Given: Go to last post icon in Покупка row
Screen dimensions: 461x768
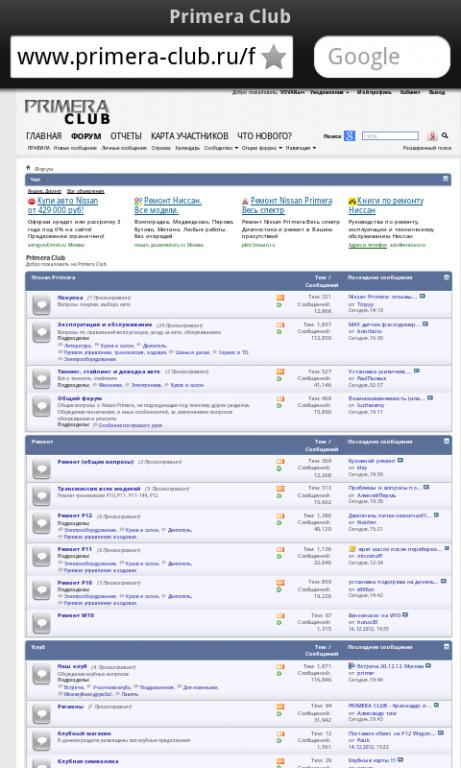Looking at the screenshot, I should click(x=422, y=296).
